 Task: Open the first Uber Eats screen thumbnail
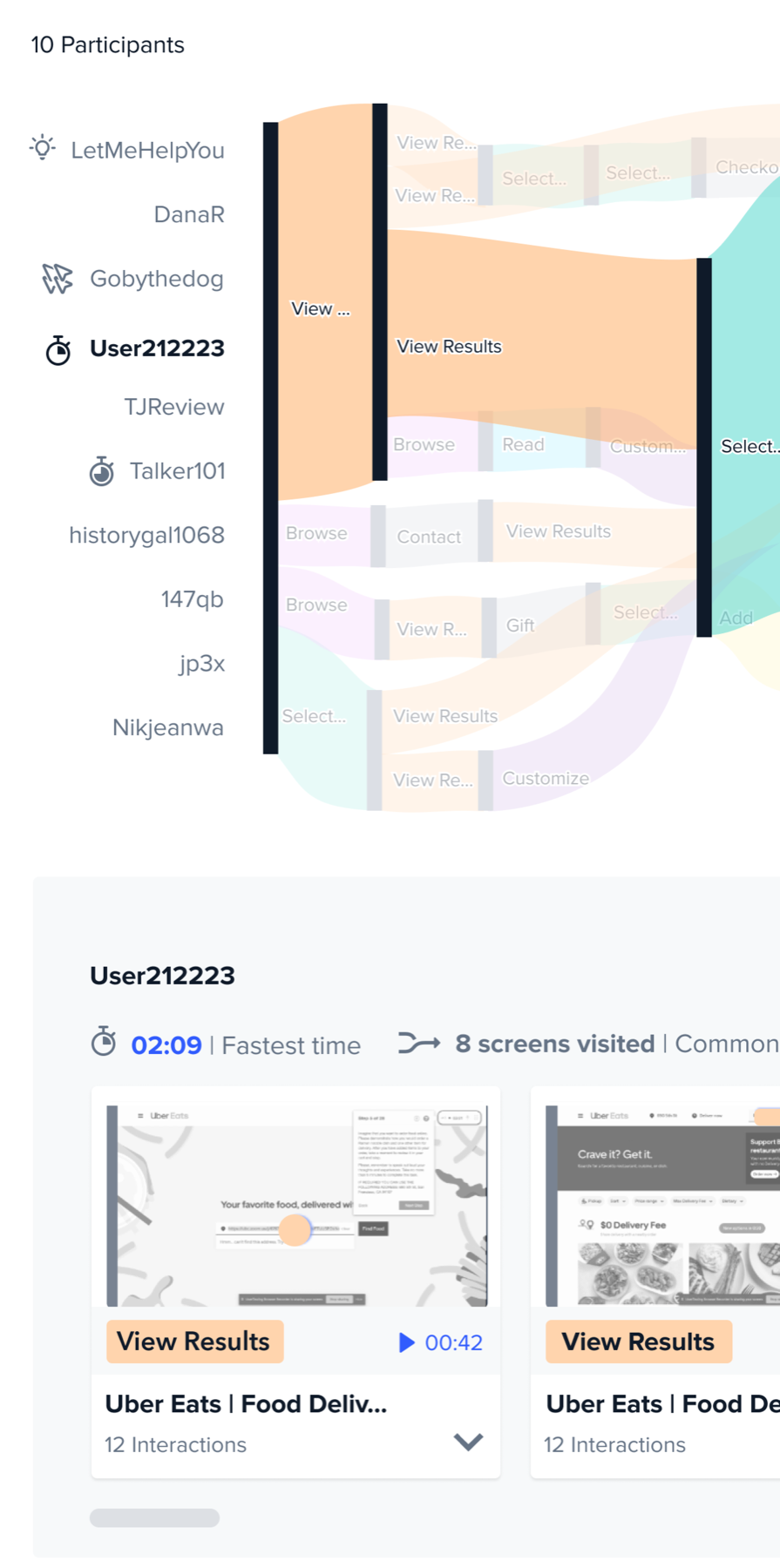(x=296, y=1206)
